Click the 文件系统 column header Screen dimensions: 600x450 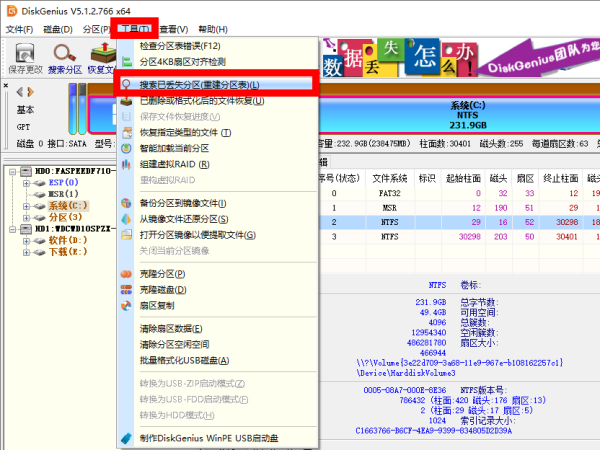(387, 178)
